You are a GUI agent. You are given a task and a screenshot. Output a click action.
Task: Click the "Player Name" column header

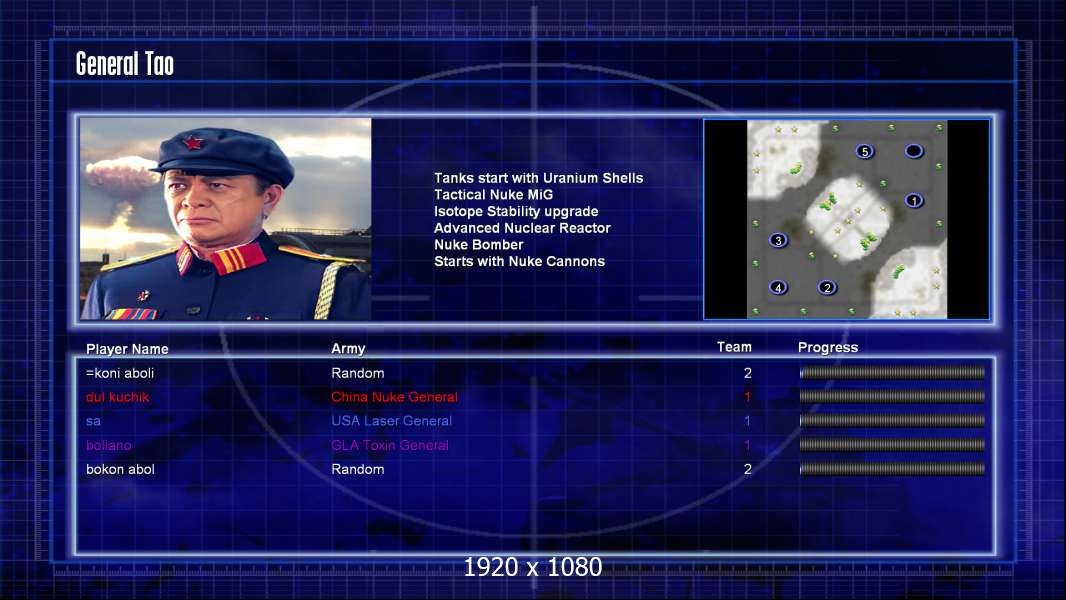pos(127,349)
